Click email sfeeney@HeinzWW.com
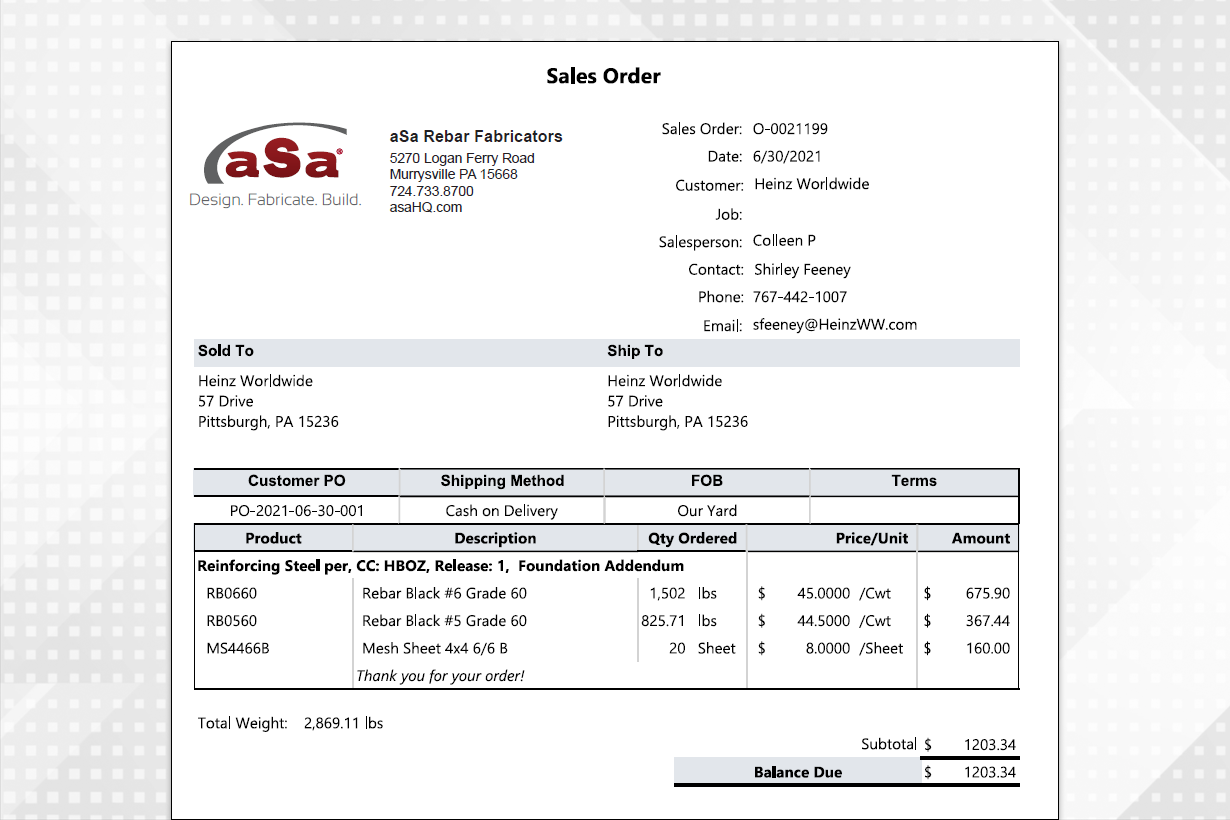The image size is (1230, 820). 834,324
